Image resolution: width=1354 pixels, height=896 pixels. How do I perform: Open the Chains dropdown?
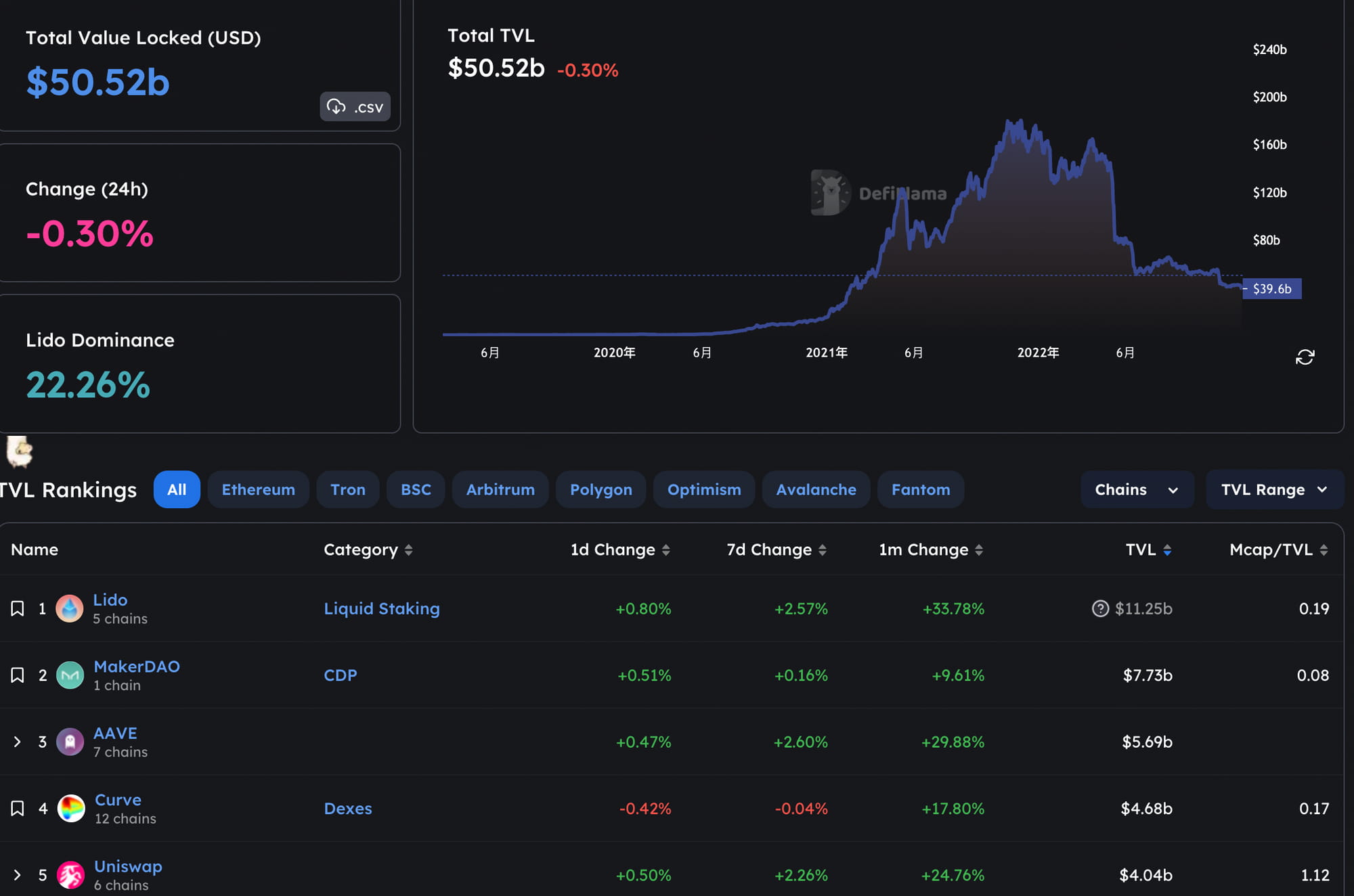click(1137, 489)
